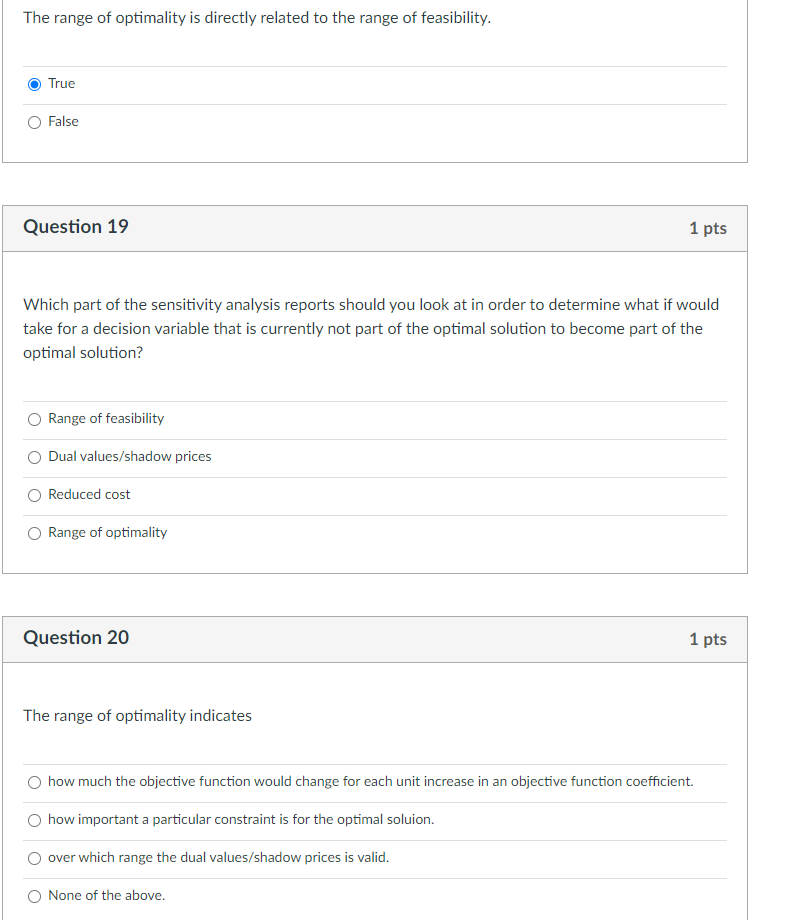Choose the 'Range of feasibility' radio option
Screen dimensions: 801x920
[x=35, y=419]
